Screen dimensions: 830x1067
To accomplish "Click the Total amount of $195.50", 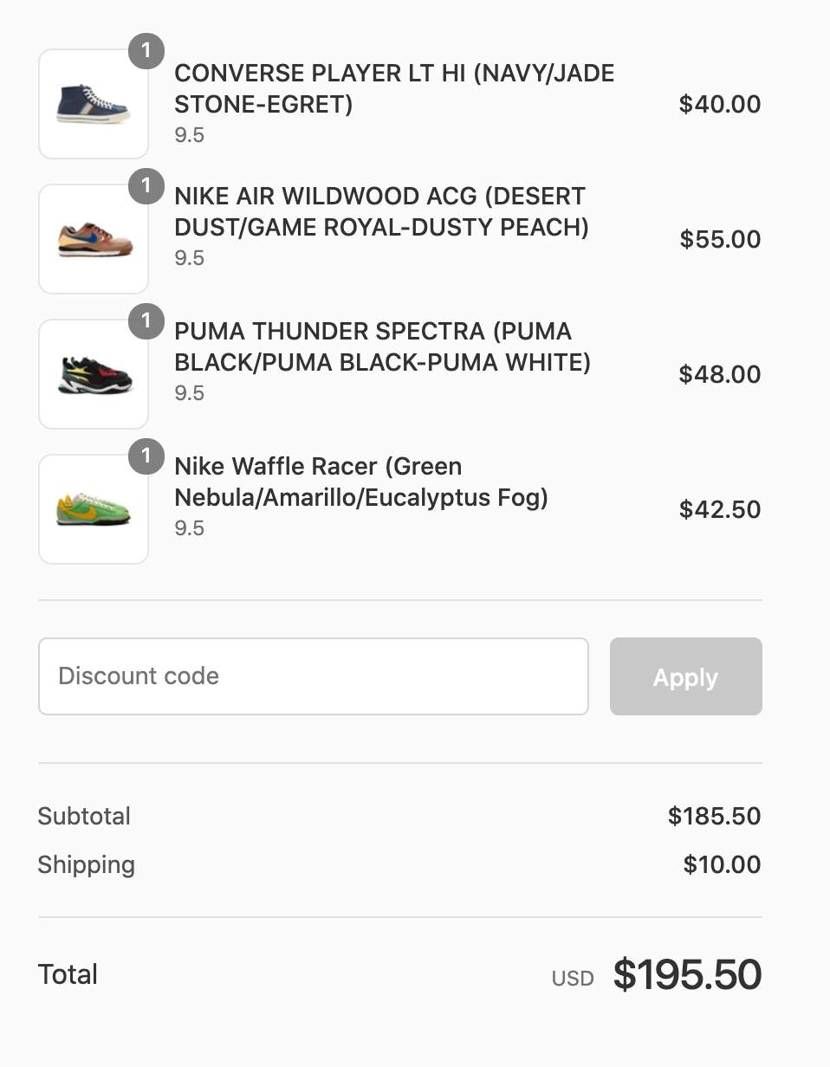I will [x=687, y=972].
